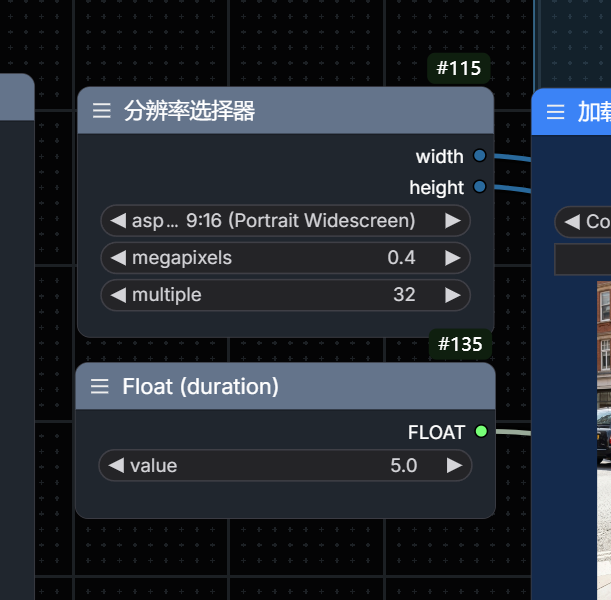Select previous aspect ratio with left arrow

click(x=118, y=221)
